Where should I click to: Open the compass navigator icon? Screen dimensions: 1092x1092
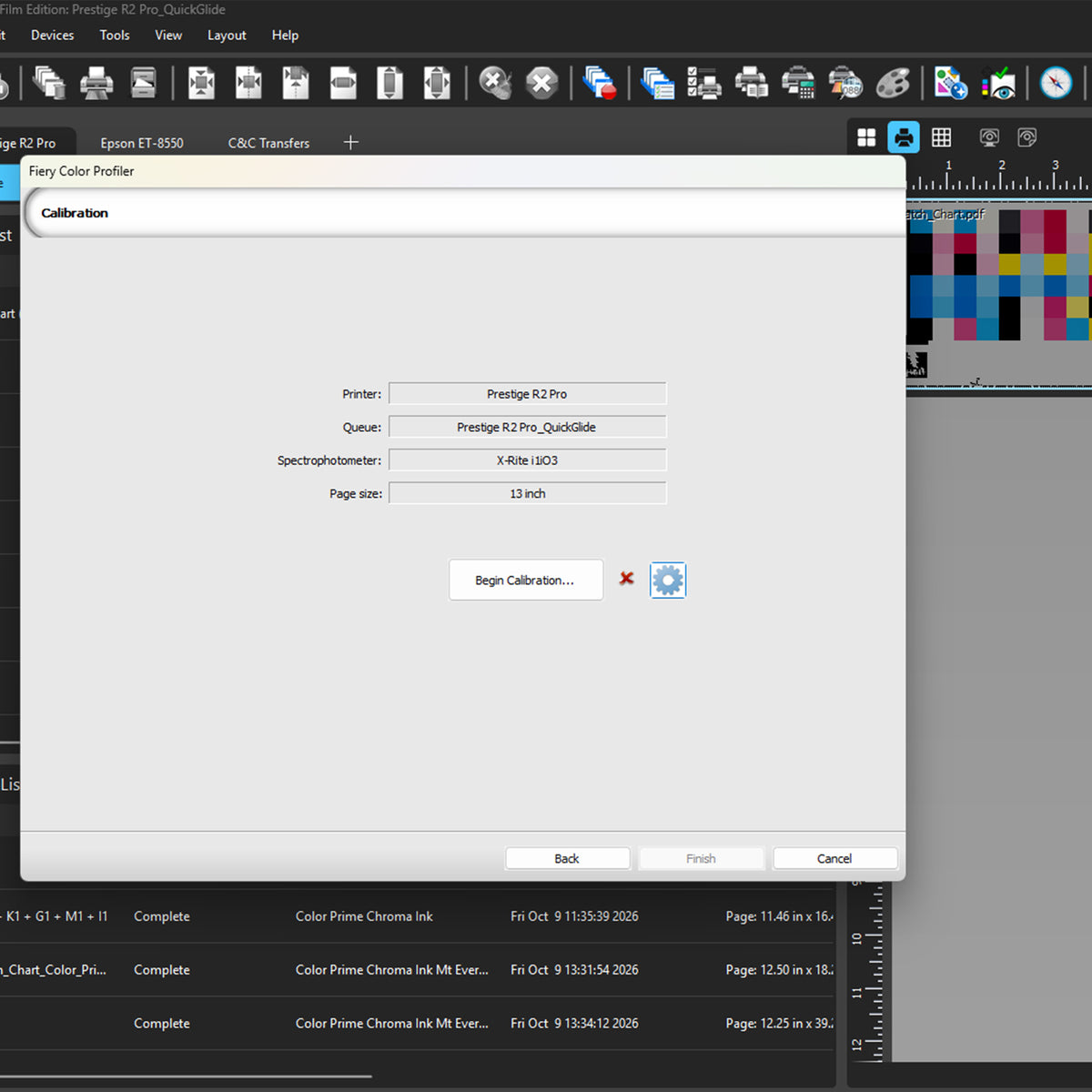tap(1056, 83)
